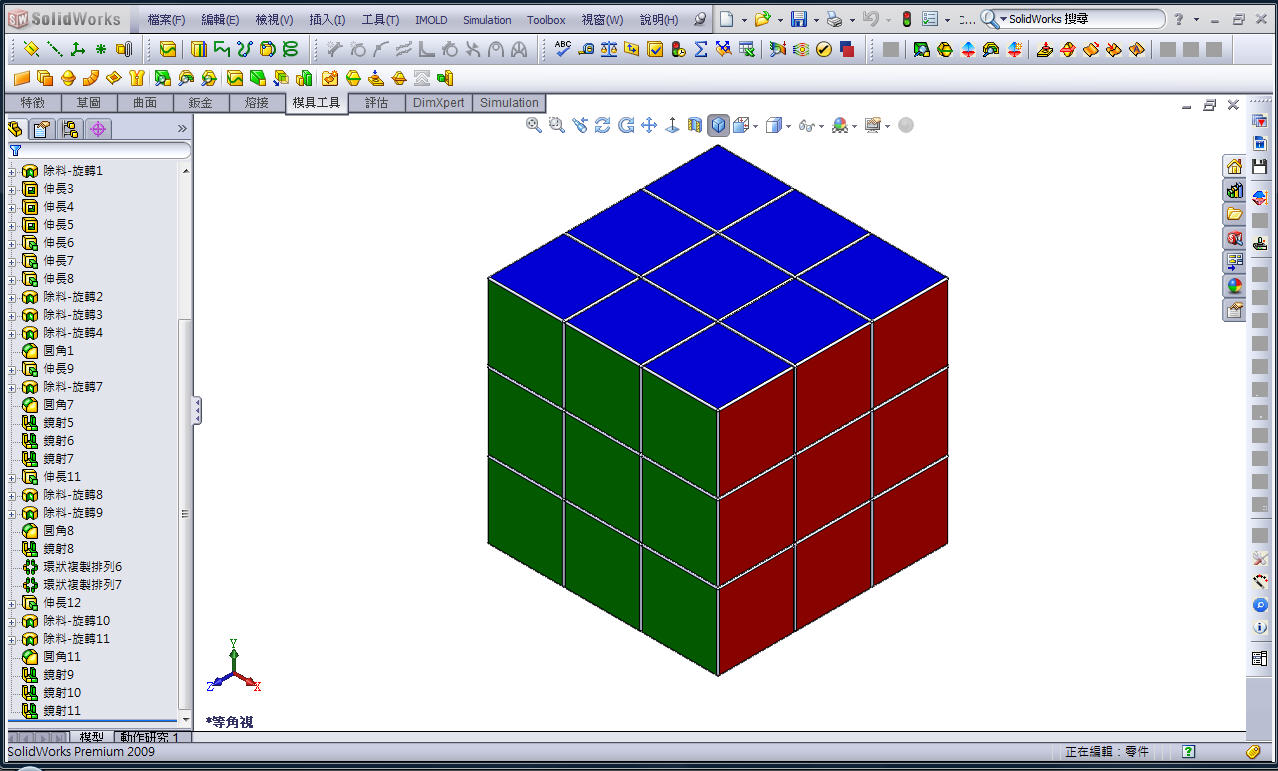The height and width of the screenshot is (771, 1278).
Task: Click the Print icon
Action: pos(834,19)
